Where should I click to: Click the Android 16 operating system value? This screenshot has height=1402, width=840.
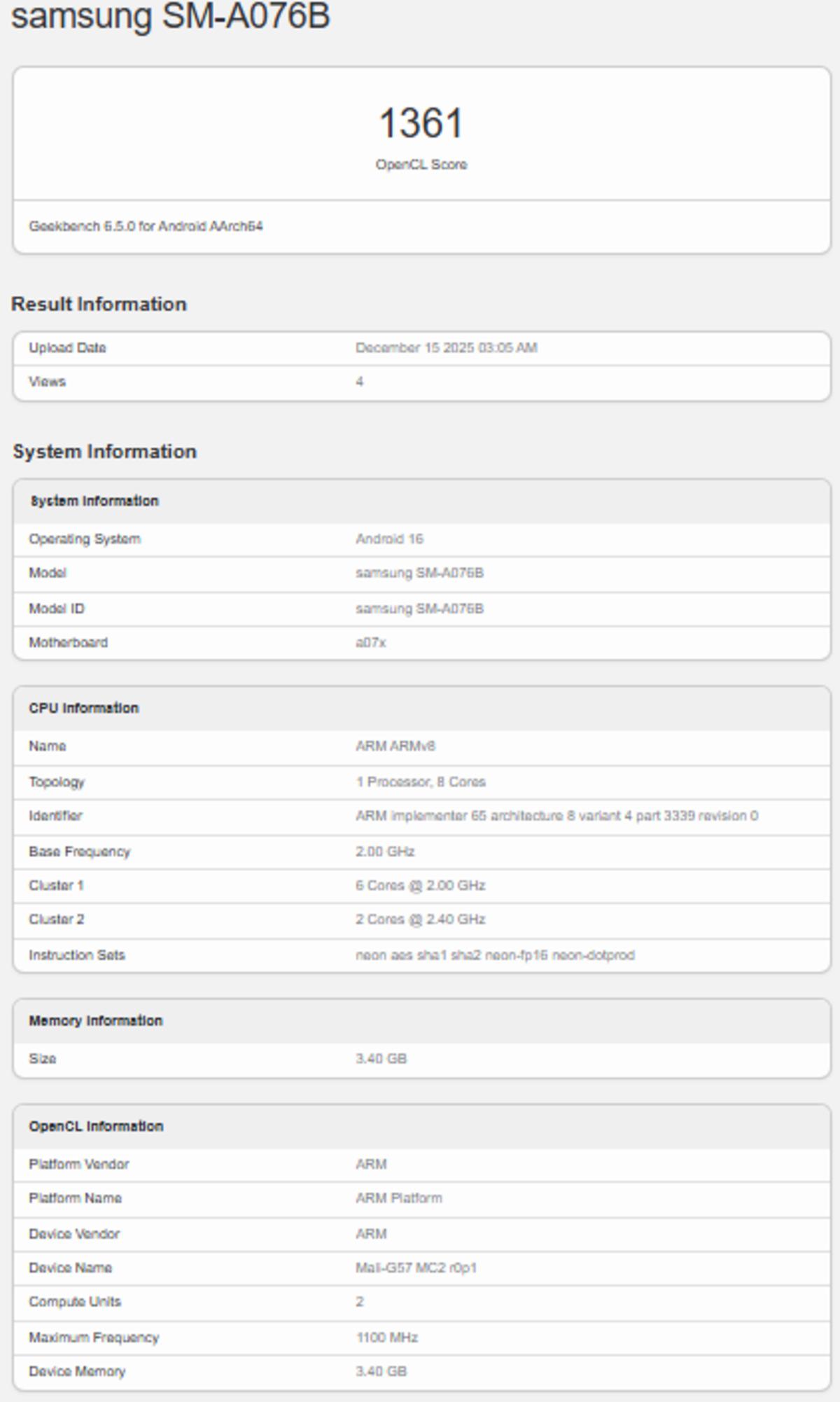point(388,539)
